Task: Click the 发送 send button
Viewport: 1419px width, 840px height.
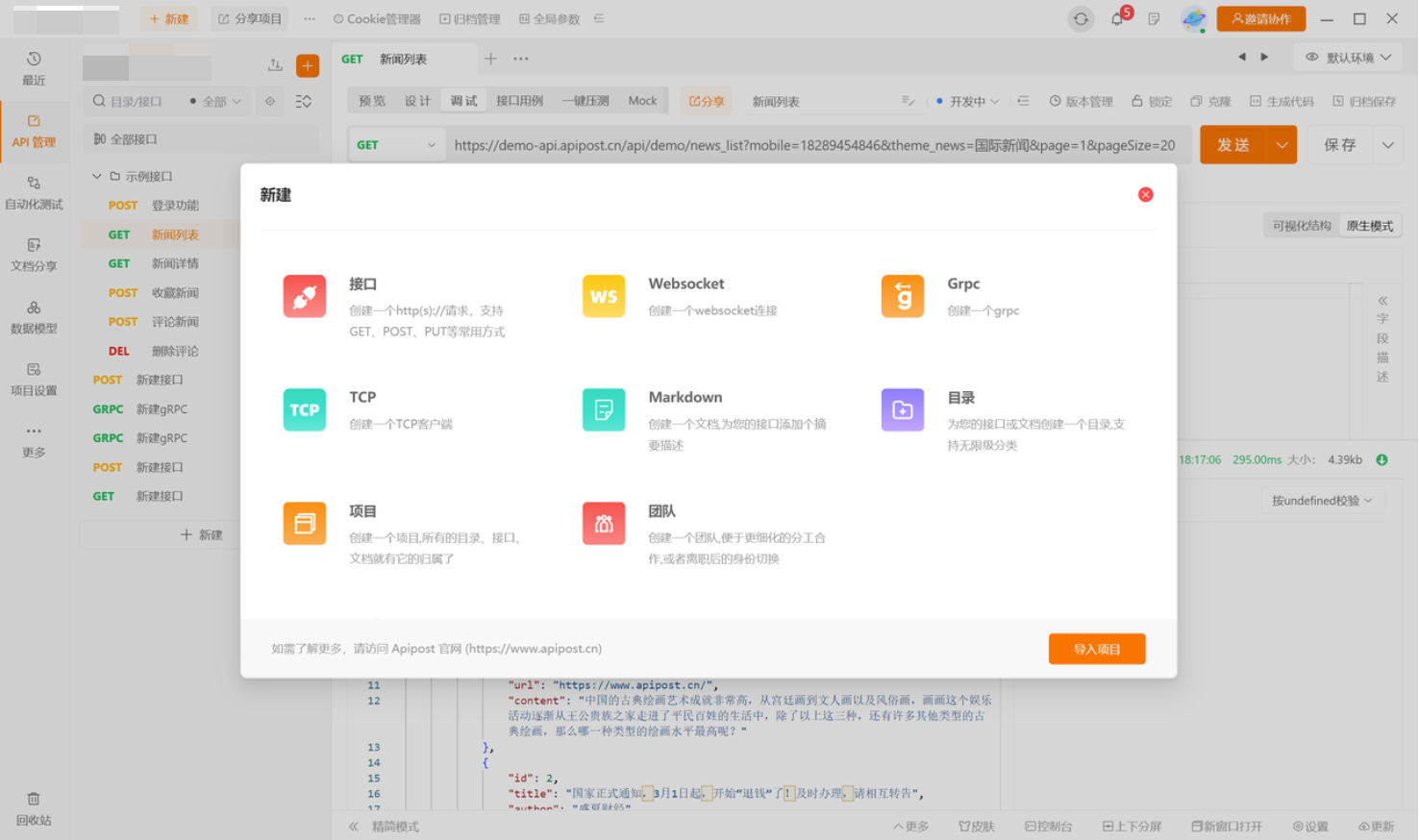Action: (1233, 145)
